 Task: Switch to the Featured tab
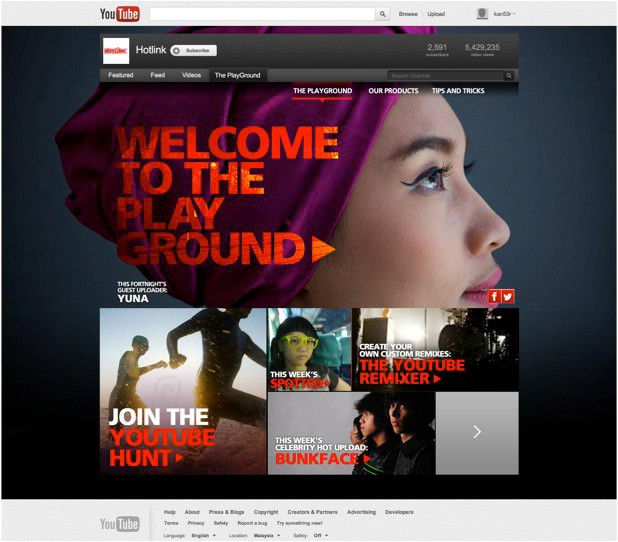[121, 75]
